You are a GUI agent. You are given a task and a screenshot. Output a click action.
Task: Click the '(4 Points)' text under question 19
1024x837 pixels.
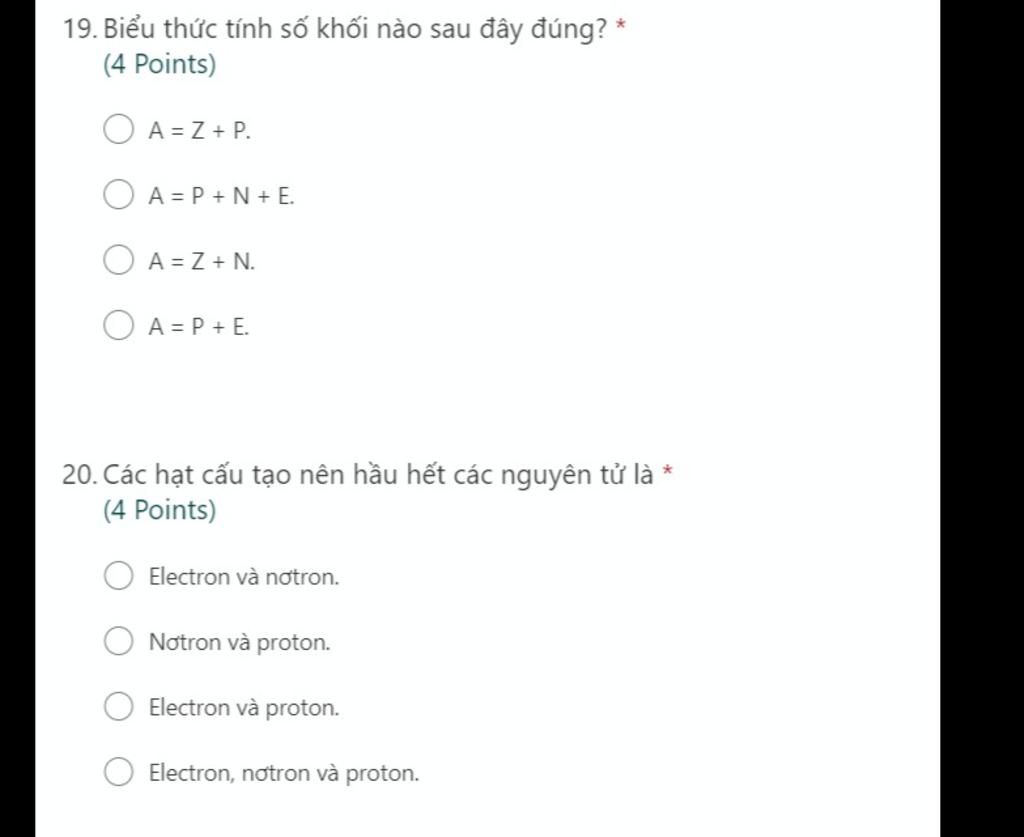pyautogui.click(x=159, y=66)
